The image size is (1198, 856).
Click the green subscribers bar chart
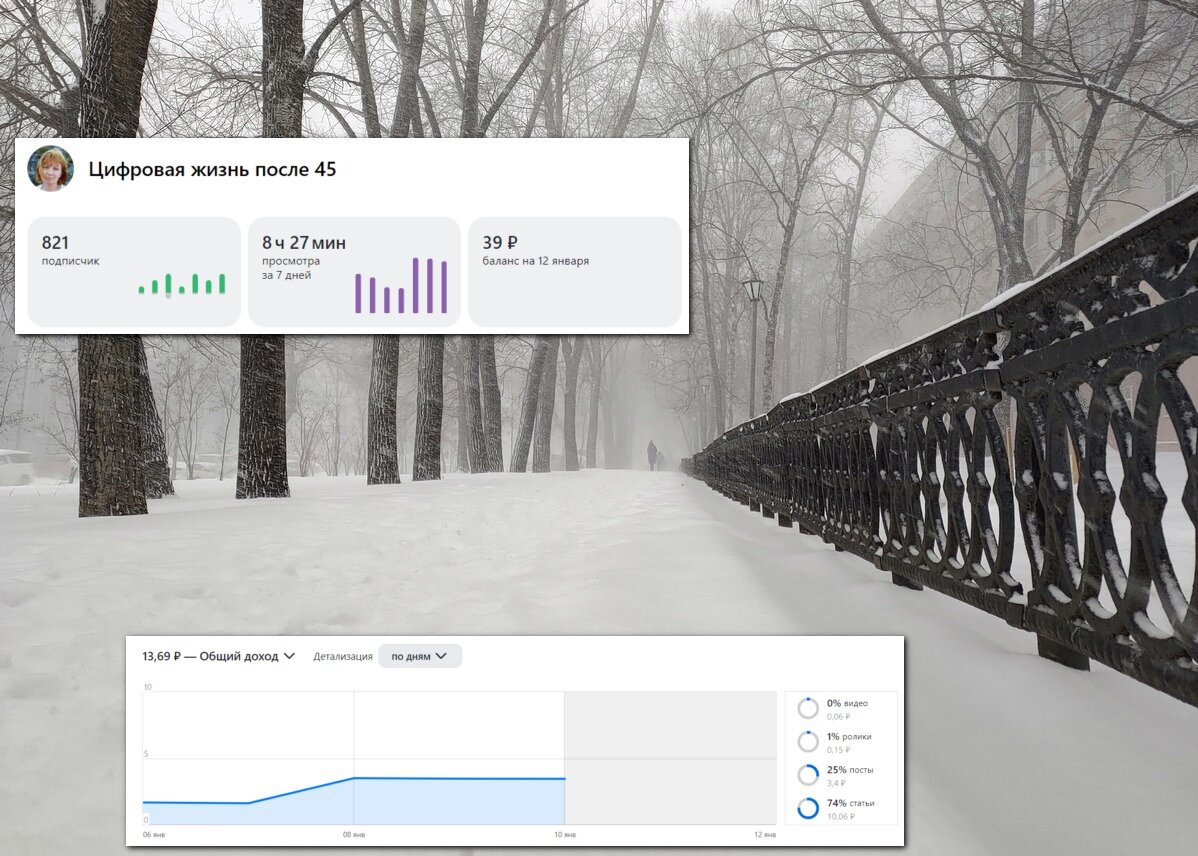[182, 284]
